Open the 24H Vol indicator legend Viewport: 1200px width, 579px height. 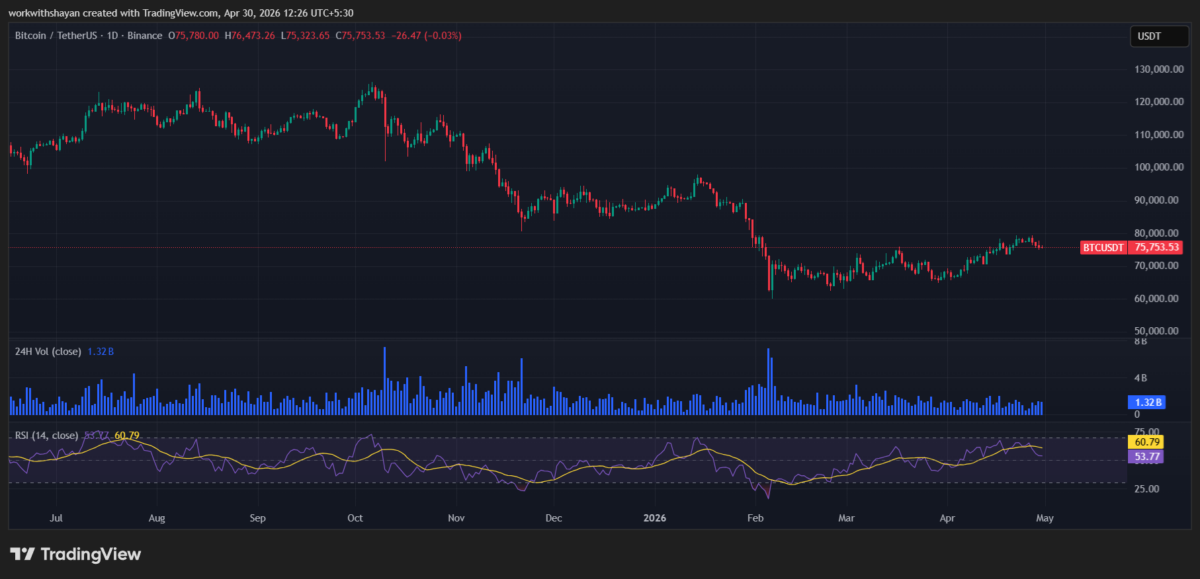coord(48,351)
